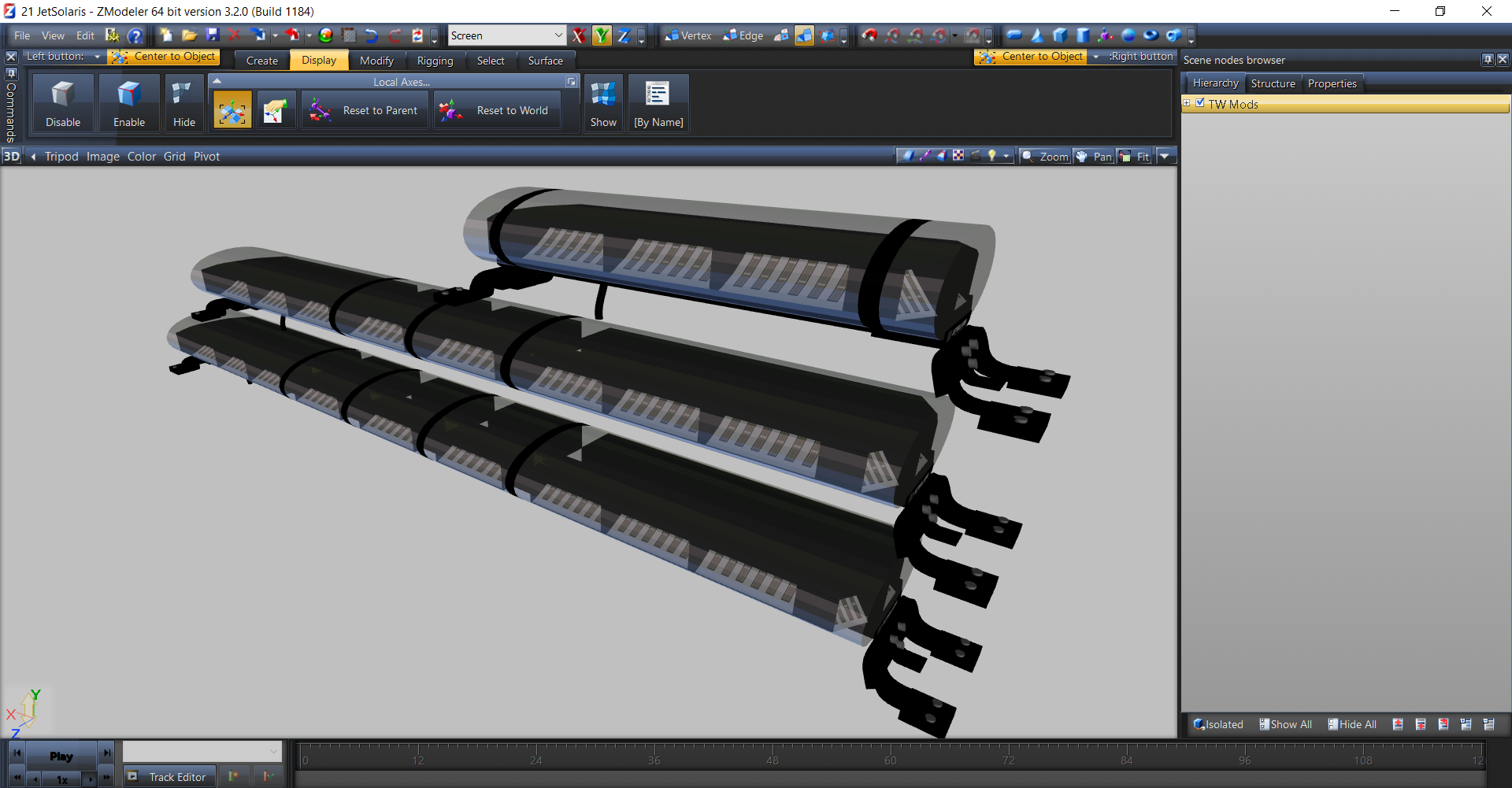Click the Undo arrow icon

[x=372, y=35]
